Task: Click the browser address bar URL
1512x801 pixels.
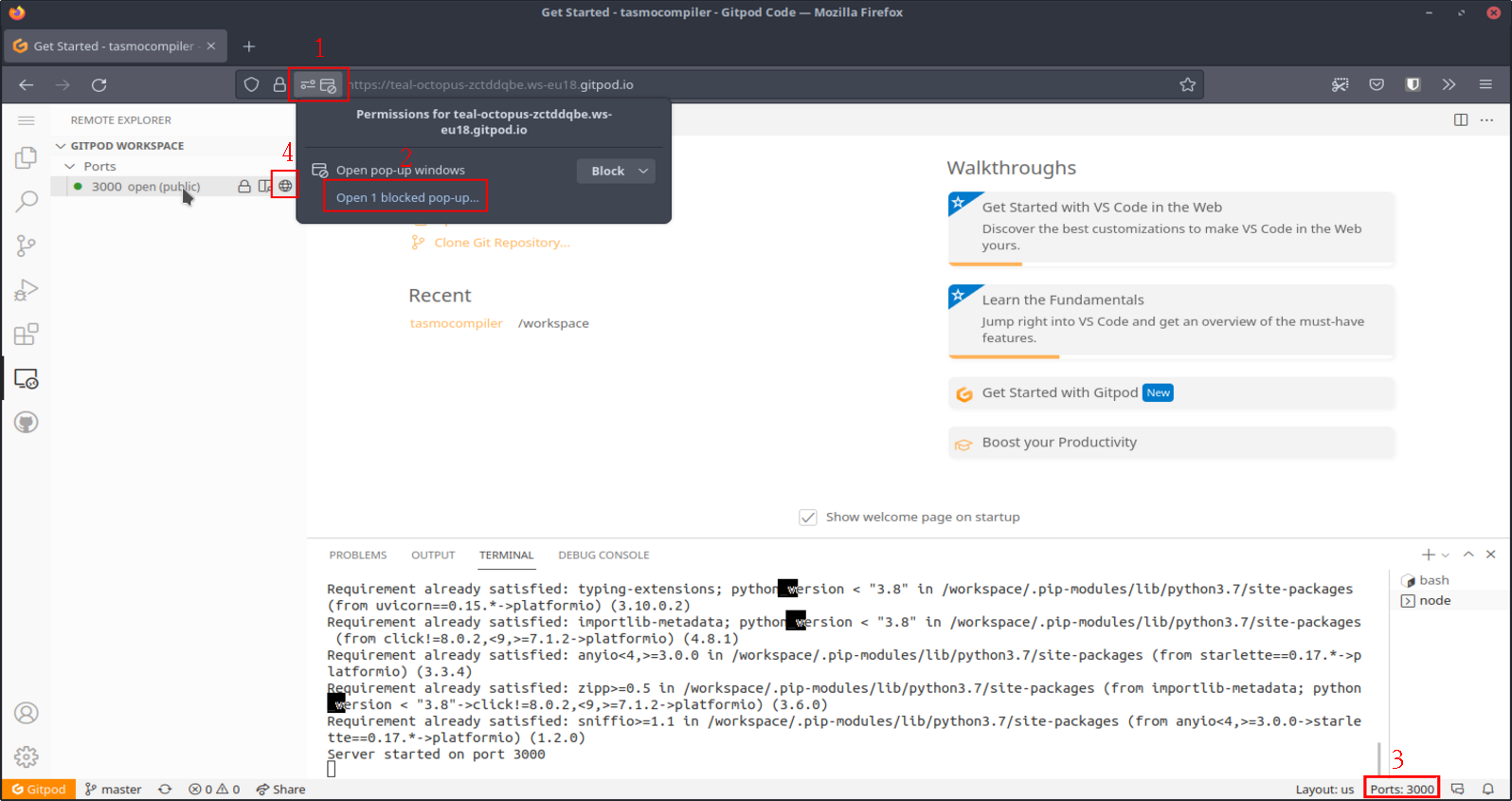Action: pyautogui.click(x=491, y=84)
